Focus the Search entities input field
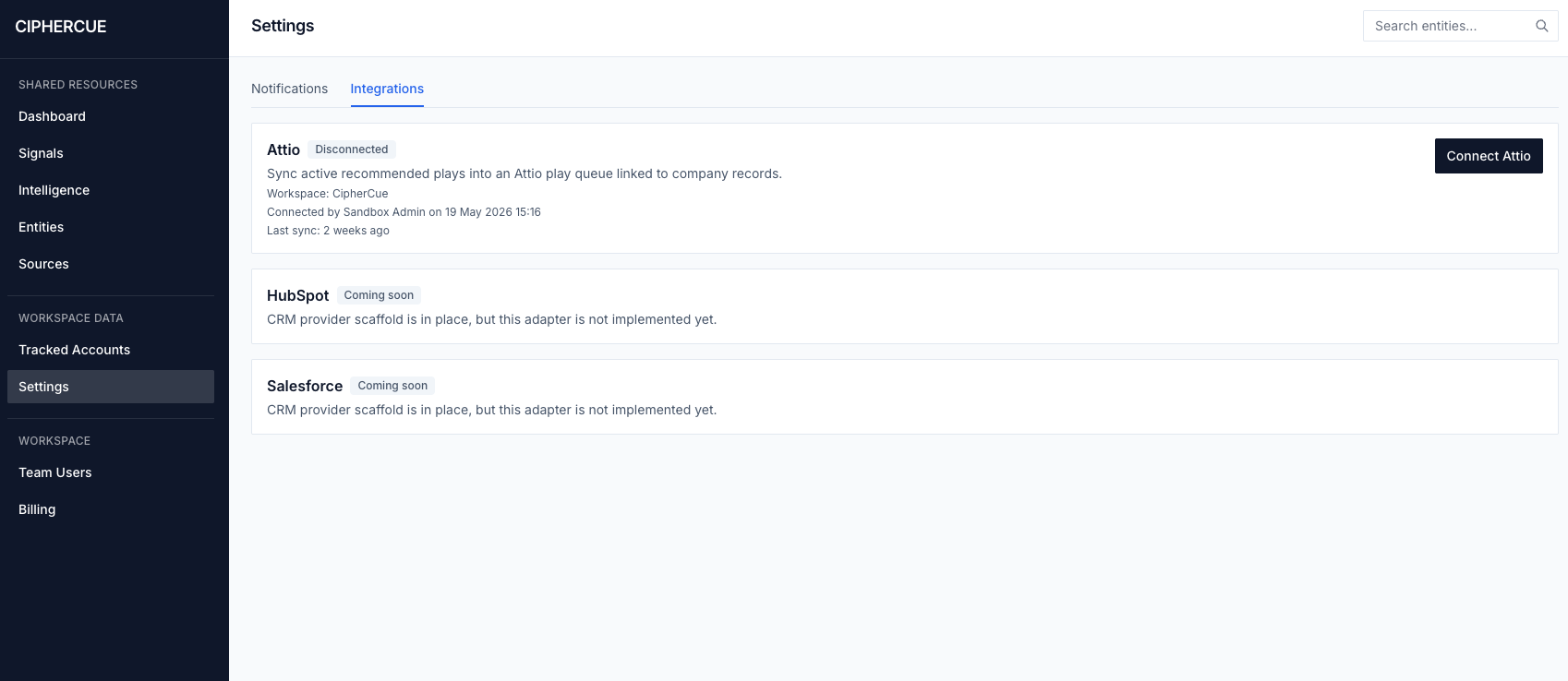The image size is (1568, 681). click(x=1460, y=26)
